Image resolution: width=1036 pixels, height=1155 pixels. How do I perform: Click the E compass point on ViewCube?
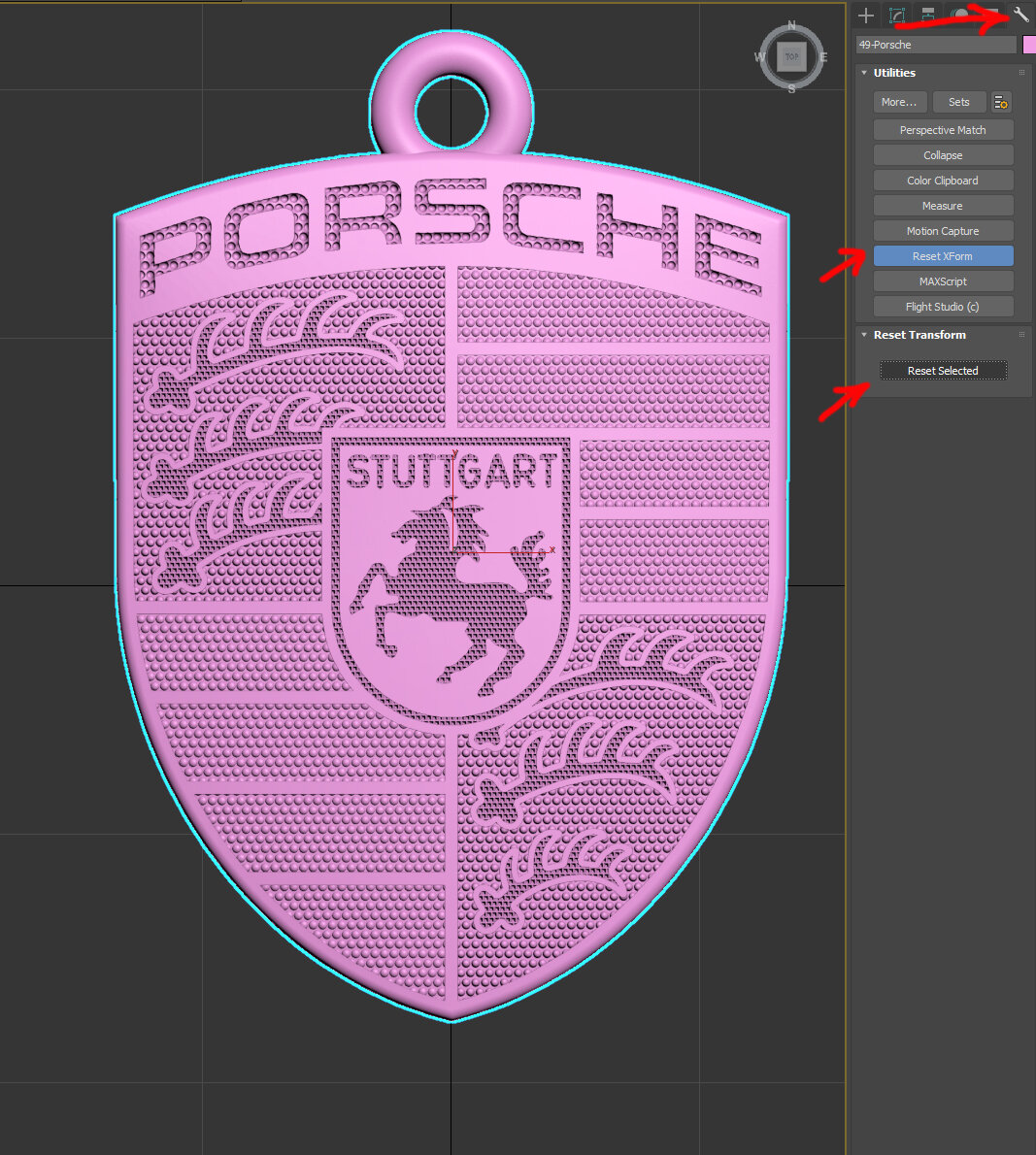tap(823, 56)
